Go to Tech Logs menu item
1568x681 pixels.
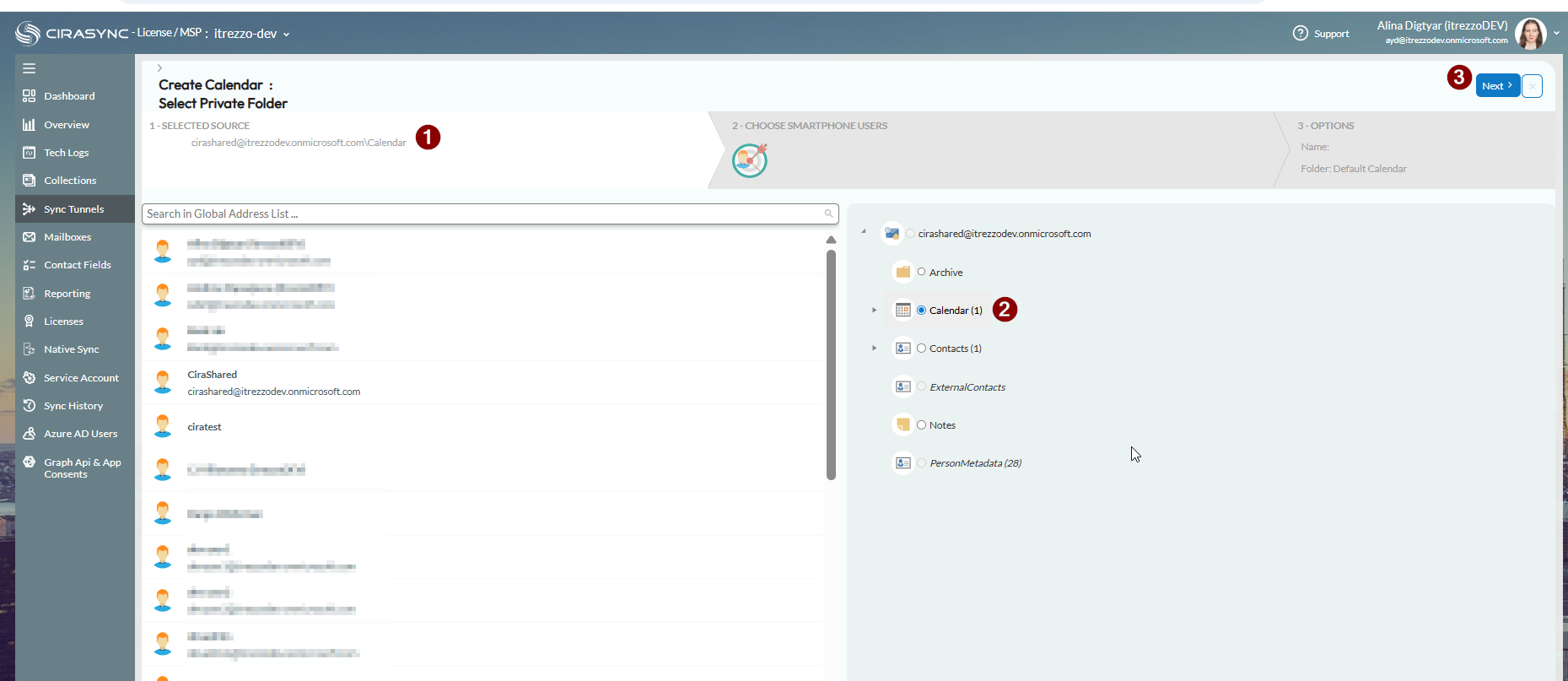tap(75, 153)
